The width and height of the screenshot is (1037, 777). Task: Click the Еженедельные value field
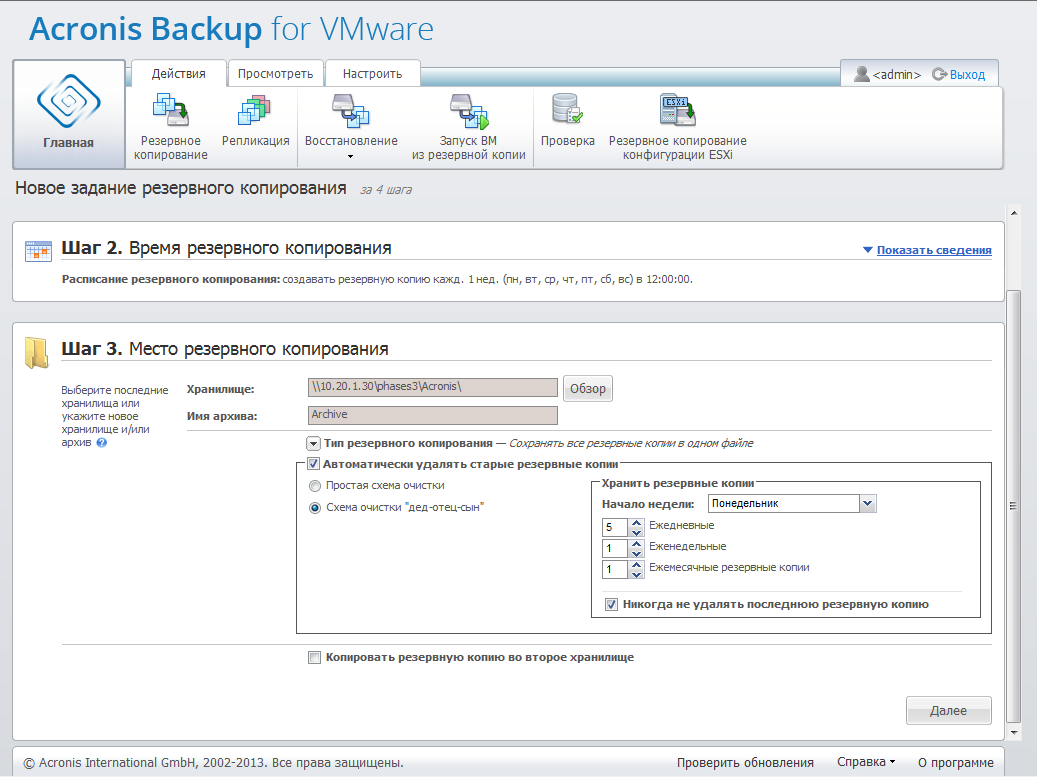tap(615, 548)
